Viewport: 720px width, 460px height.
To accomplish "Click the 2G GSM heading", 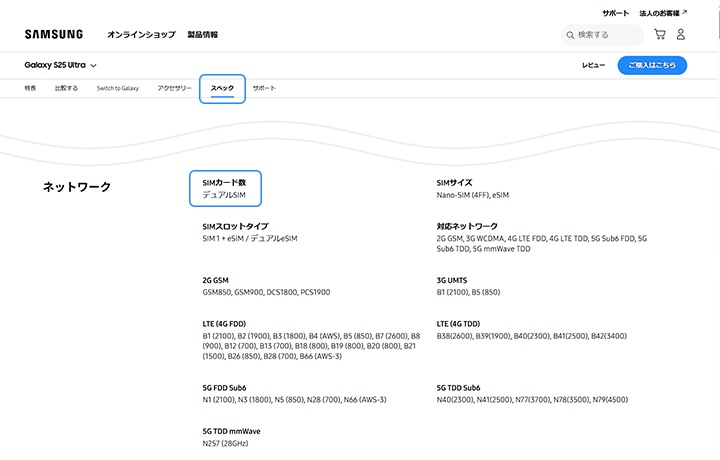I will [215, 280].
